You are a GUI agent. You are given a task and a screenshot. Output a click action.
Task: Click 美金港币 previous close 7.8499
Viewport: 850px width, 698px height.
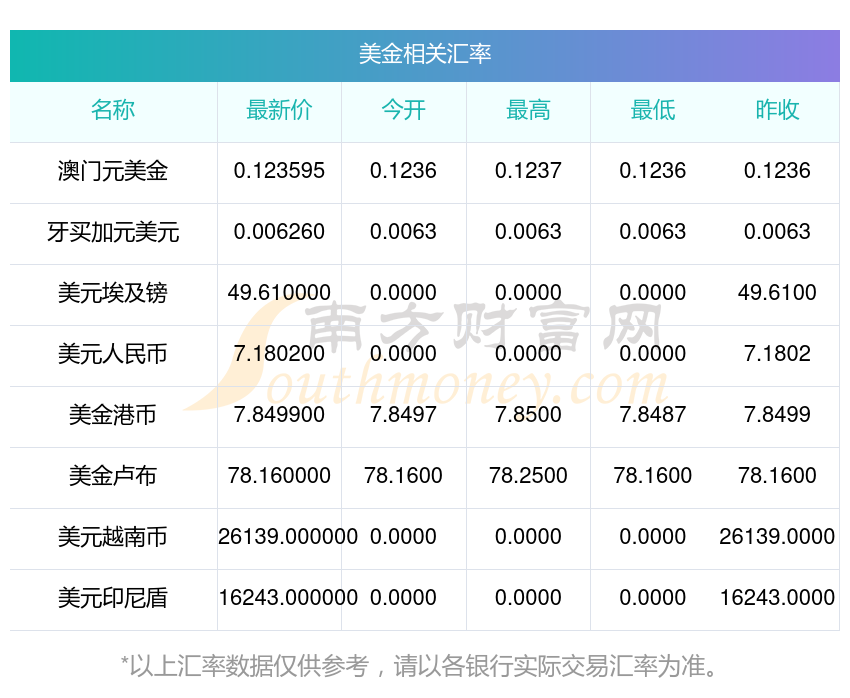pos(777,415)
